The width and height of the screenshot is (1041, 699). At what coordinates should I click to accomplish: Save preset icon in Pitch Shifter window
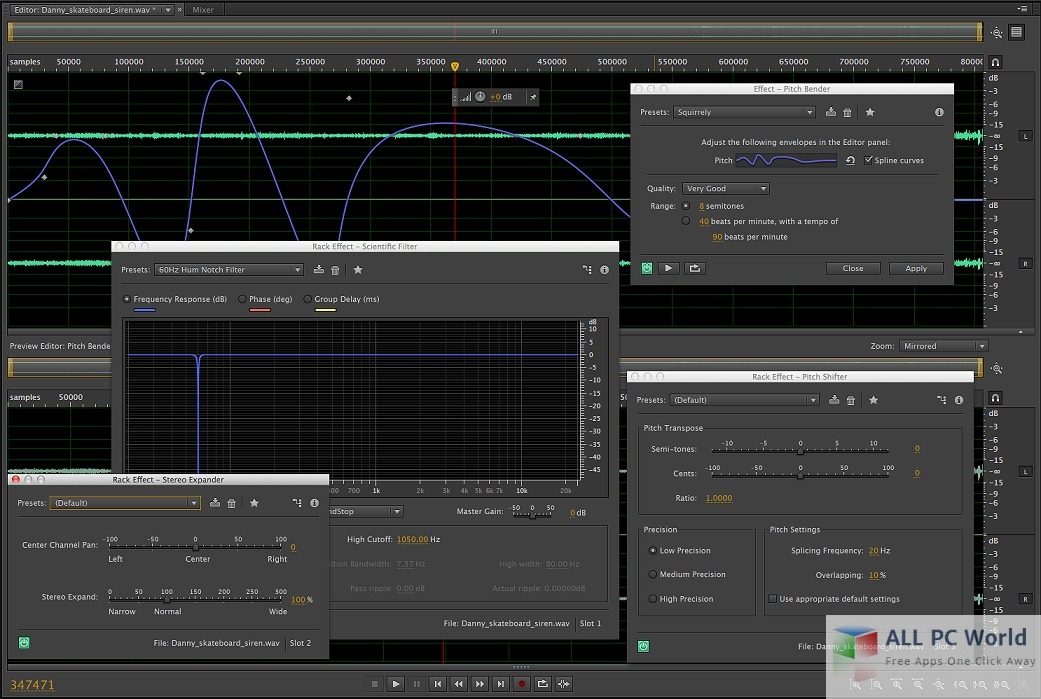coord(834,400)
